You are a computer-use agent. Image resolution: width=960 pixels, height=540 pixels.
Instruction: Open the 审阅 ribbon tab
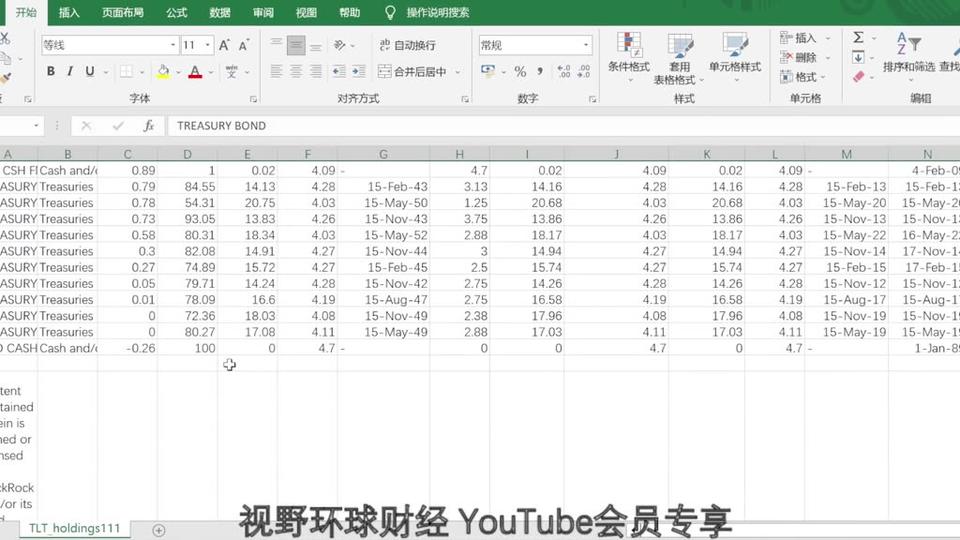click(263, 13)
